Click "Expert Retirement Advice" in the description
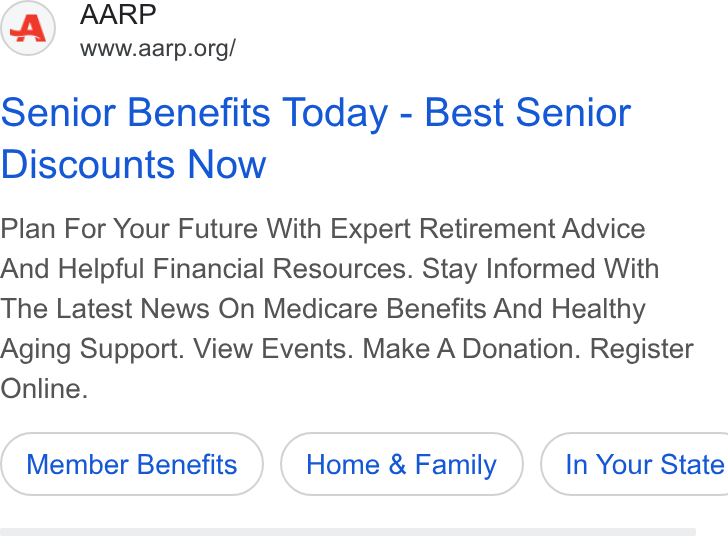This screenshot has height=536, width=728. pos(488,229)
